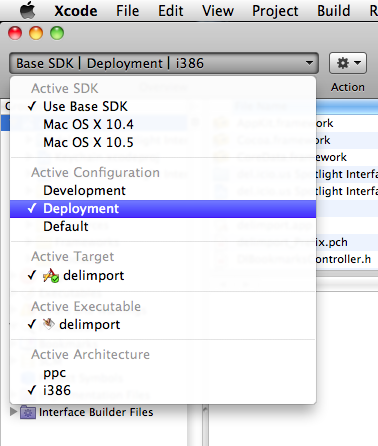Open the File menu
This screenshot has width=378, height=446.
[127, 11]
